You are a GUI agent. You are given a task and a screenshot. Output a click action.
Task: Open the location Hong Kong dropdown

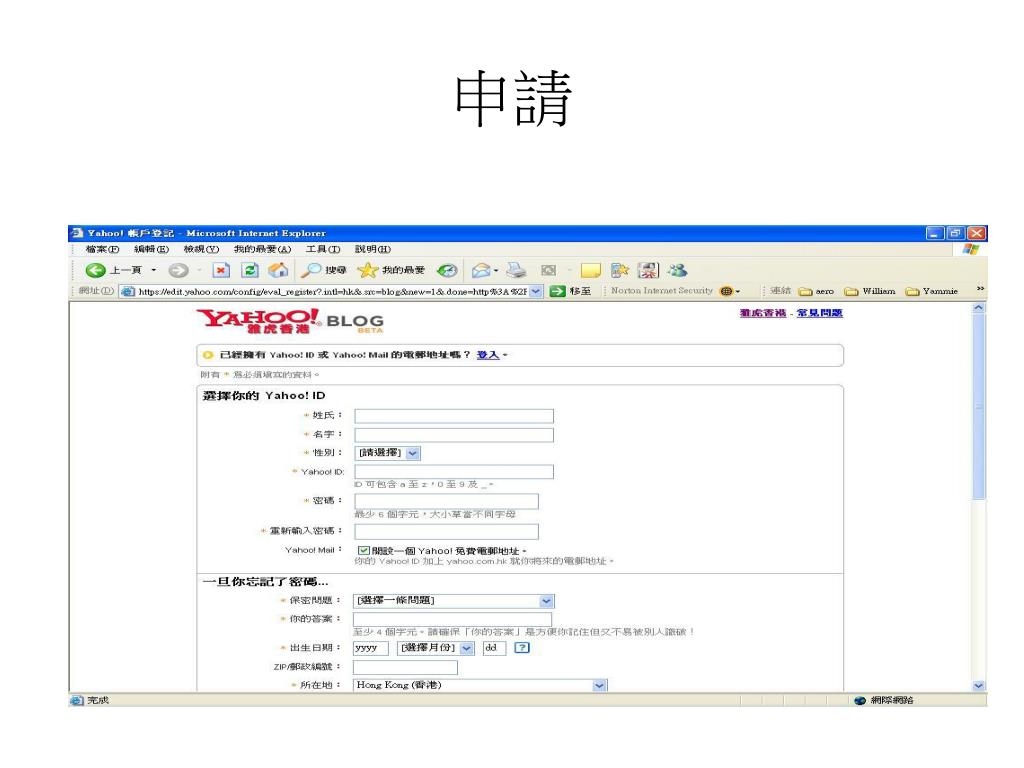(480, 685)
